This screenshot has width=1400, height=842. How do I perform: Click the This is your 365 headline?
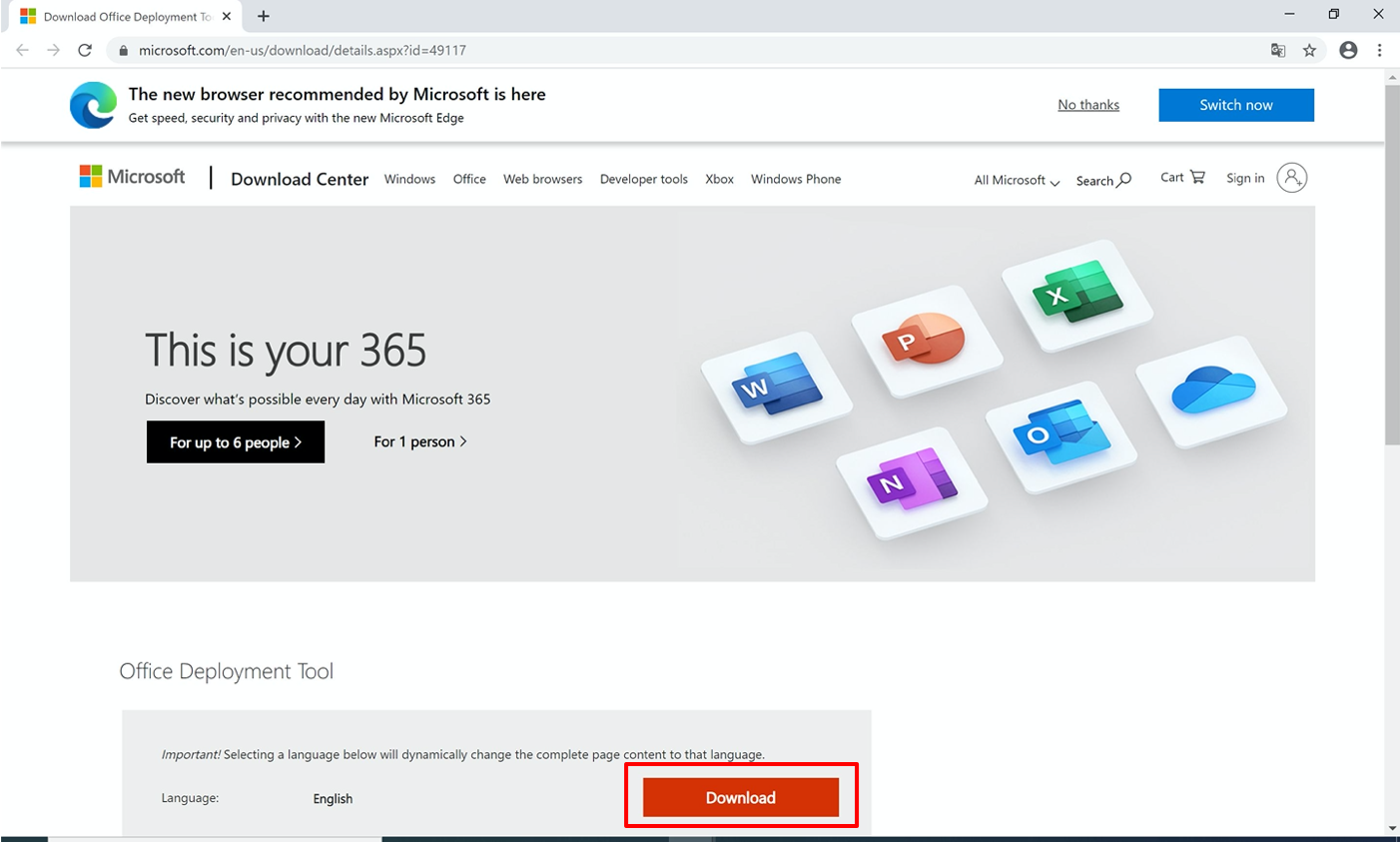[x=286, y=351]
